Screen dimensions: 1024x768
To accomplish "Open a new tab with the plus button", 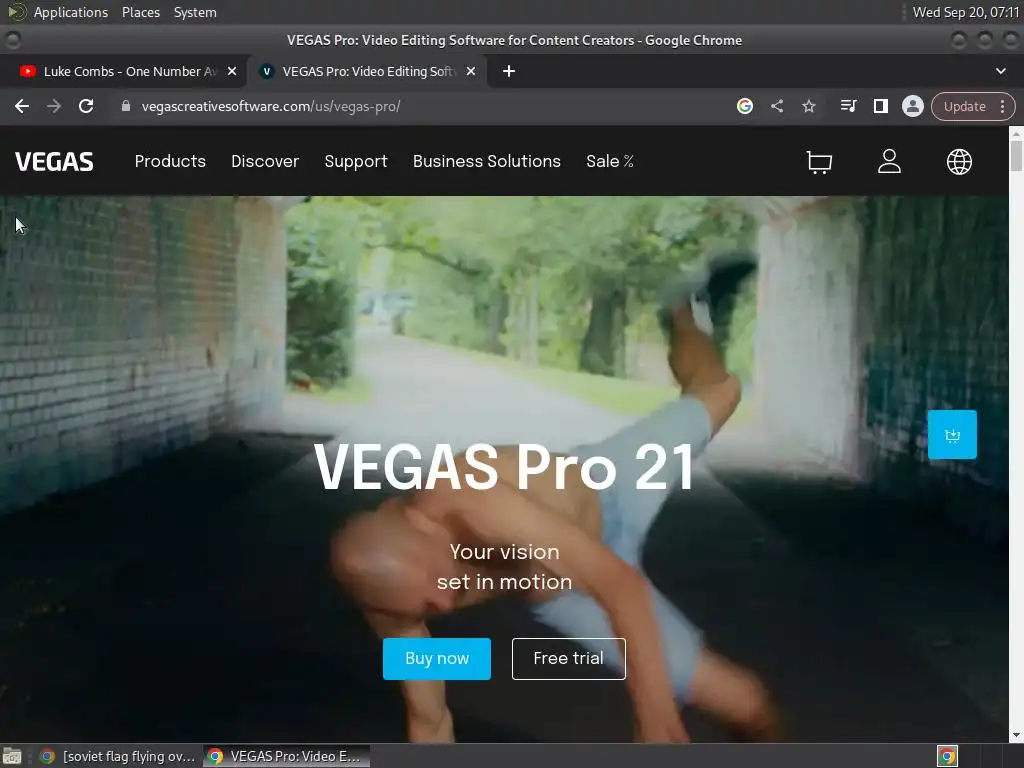I will [509, 71].
